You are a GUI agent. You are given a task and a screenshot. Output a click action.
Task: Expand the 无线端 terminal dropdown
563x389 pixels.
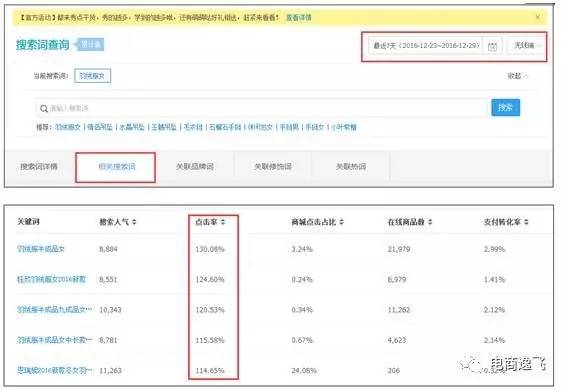pyautogui.click(x=527, y=46)
